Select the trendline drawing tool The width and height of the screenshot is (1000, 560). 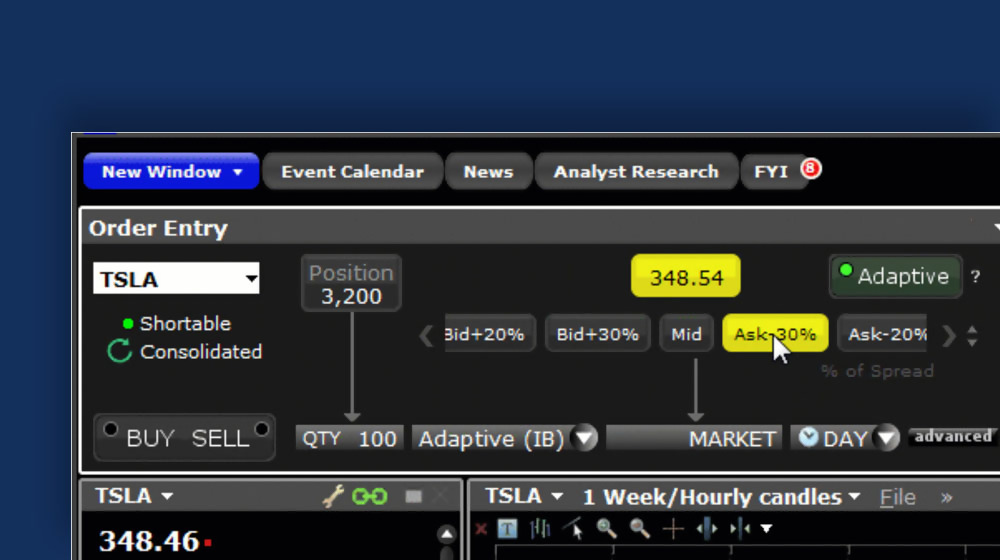573,529
